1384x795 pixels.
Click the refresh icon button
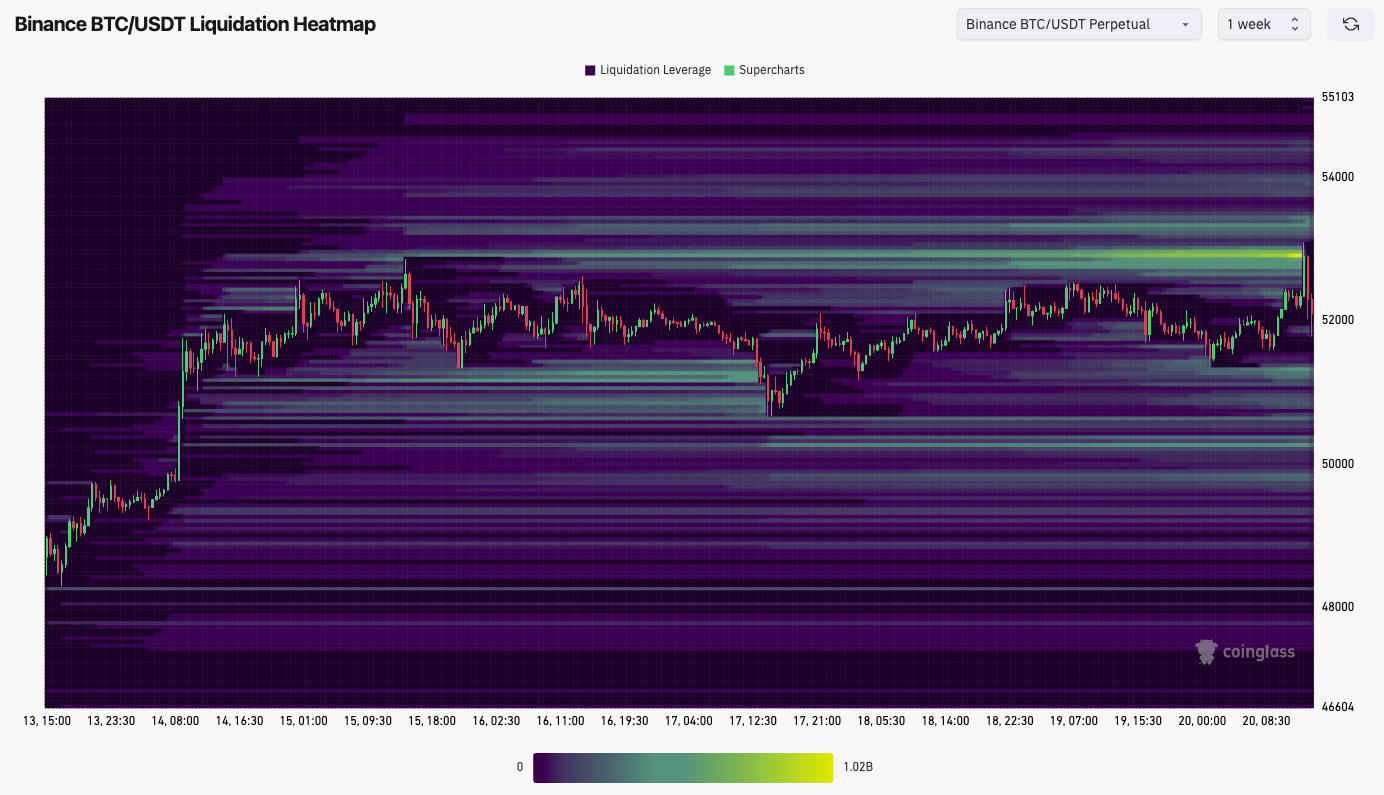[x=1350, y=24]
